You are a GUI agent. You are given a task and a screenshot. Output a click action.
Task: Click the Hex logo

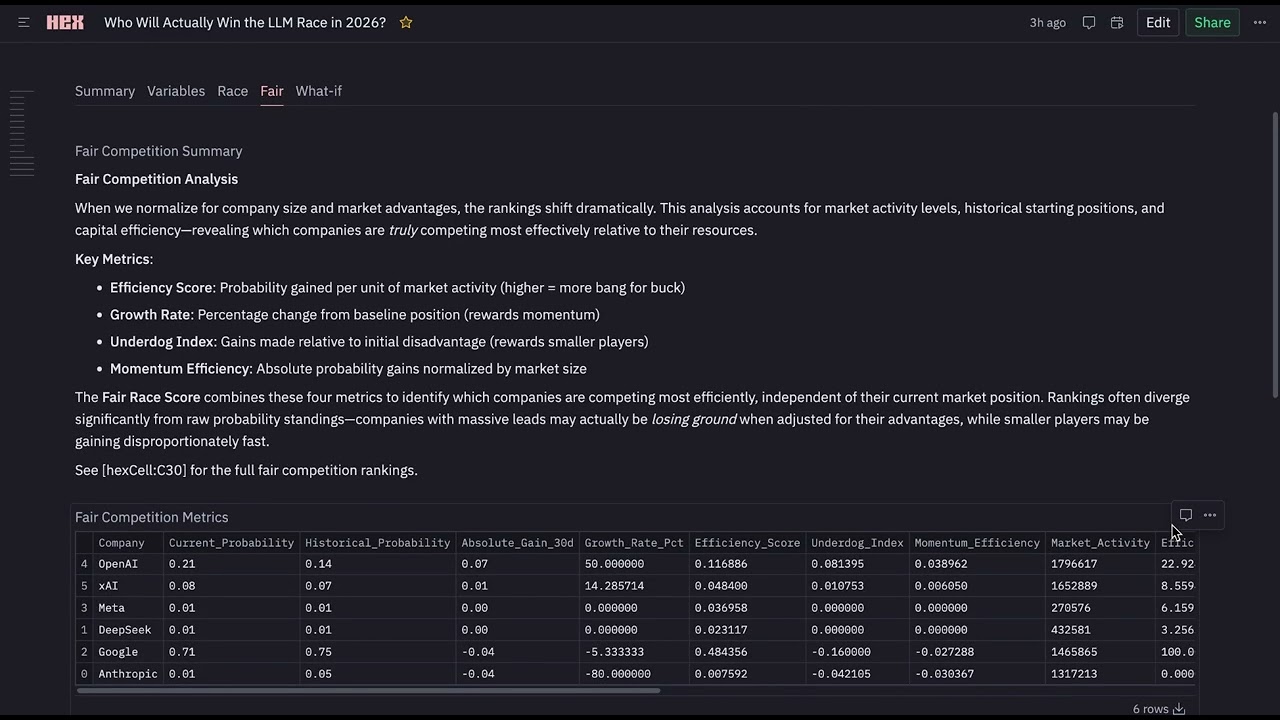(x=65, y=22)
